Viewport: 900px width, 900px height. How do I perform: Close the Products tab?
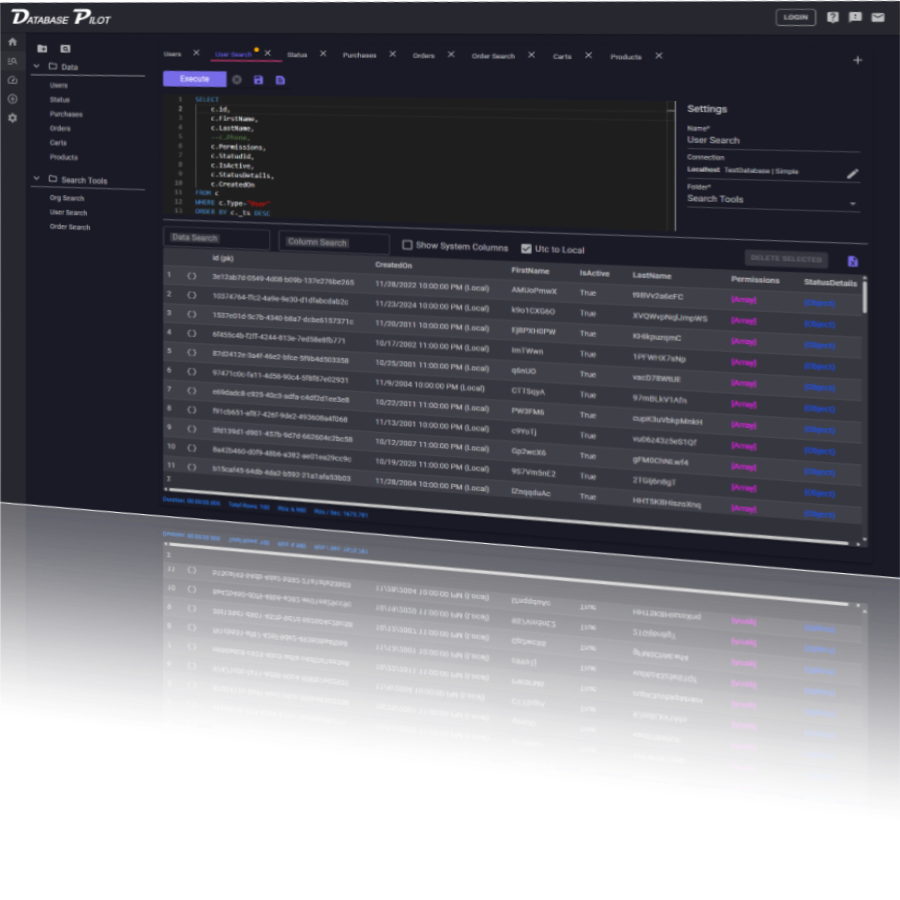tap(659, 56)
